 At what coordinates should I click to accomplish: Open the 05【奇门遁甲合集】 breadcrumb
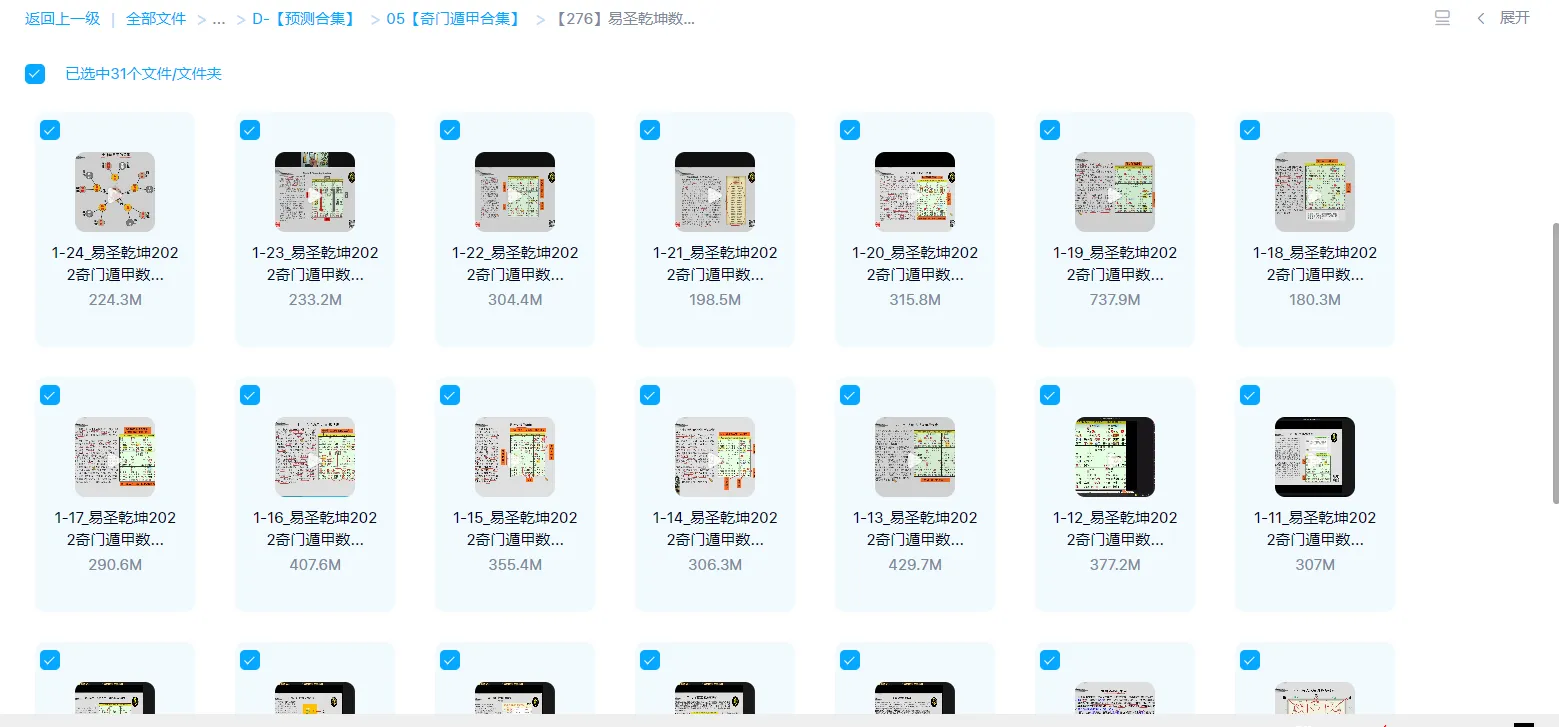click(455, 19)
